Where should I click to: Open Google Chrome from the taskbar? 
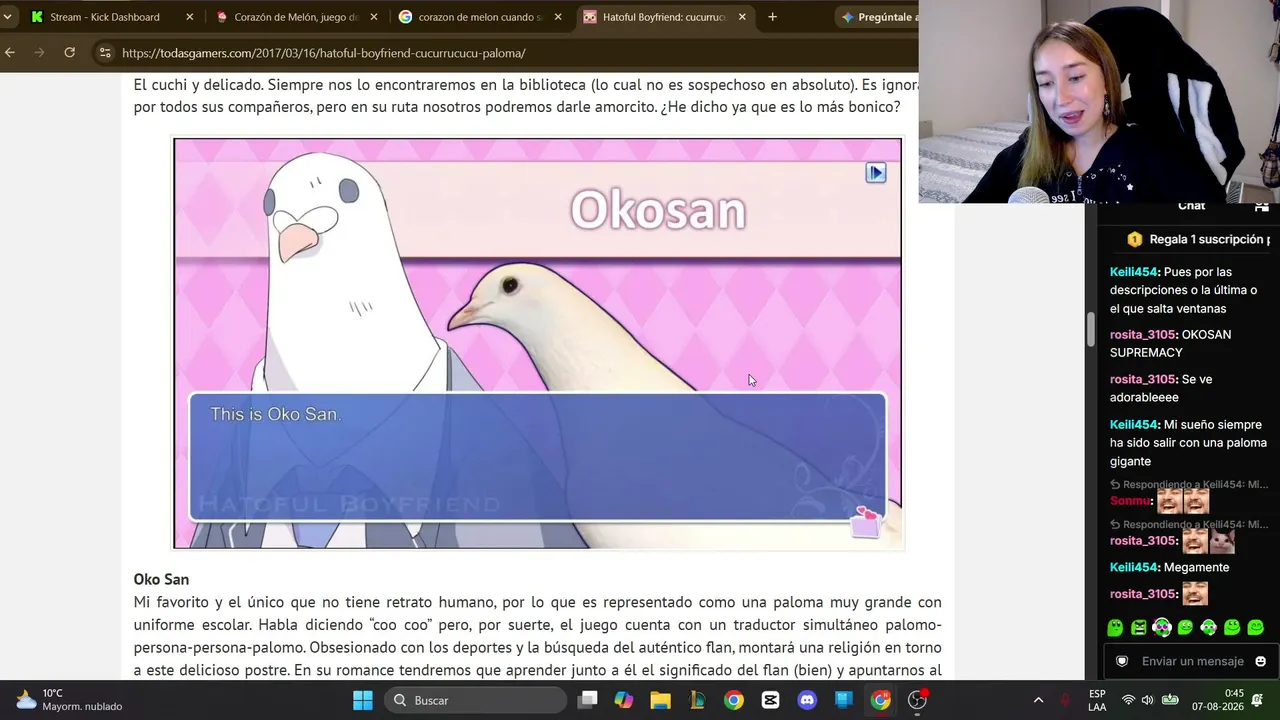[734, 700]
